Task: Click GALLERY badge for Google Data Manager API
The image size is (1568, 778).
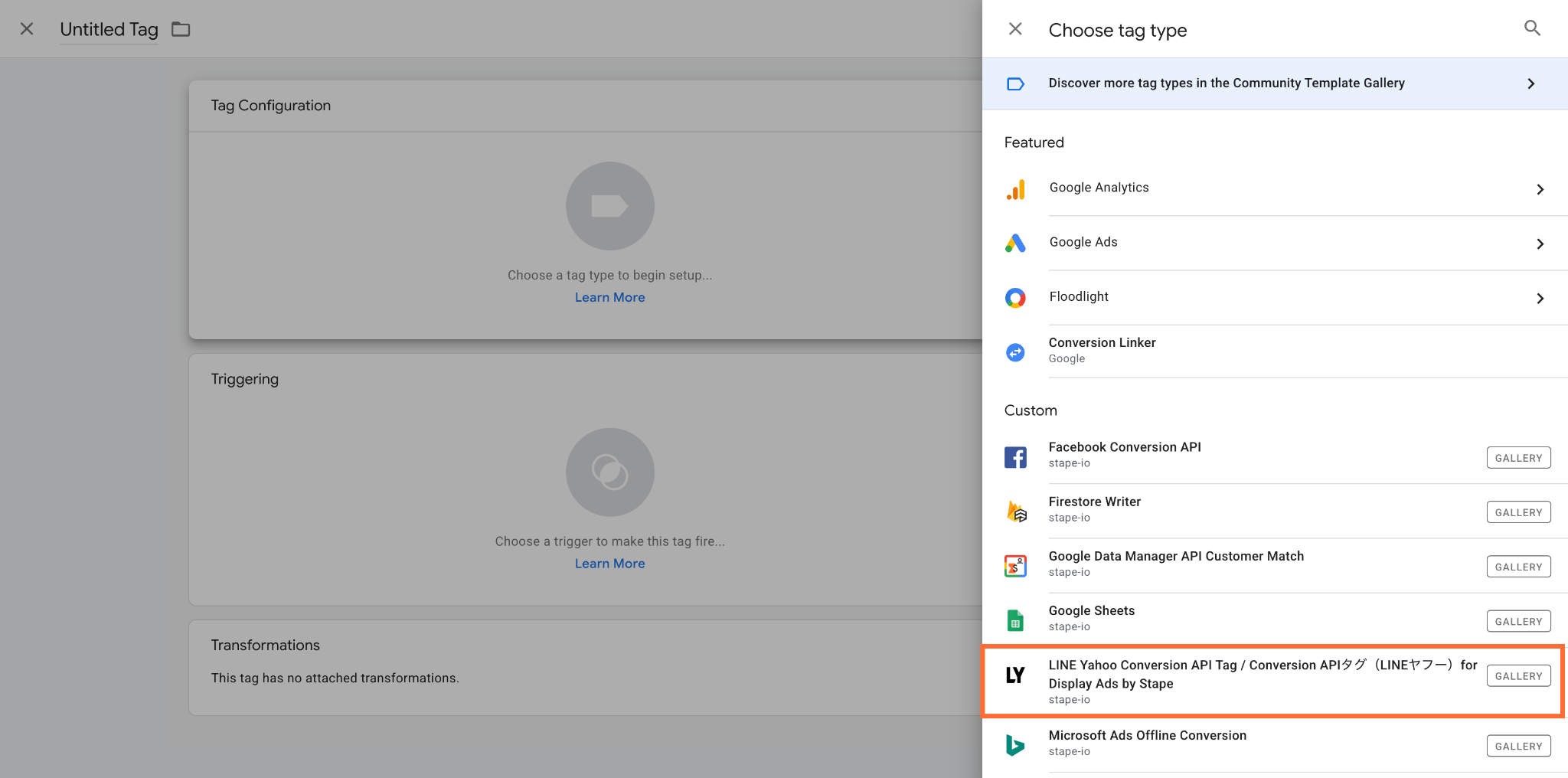Action: click(1518, 567)
